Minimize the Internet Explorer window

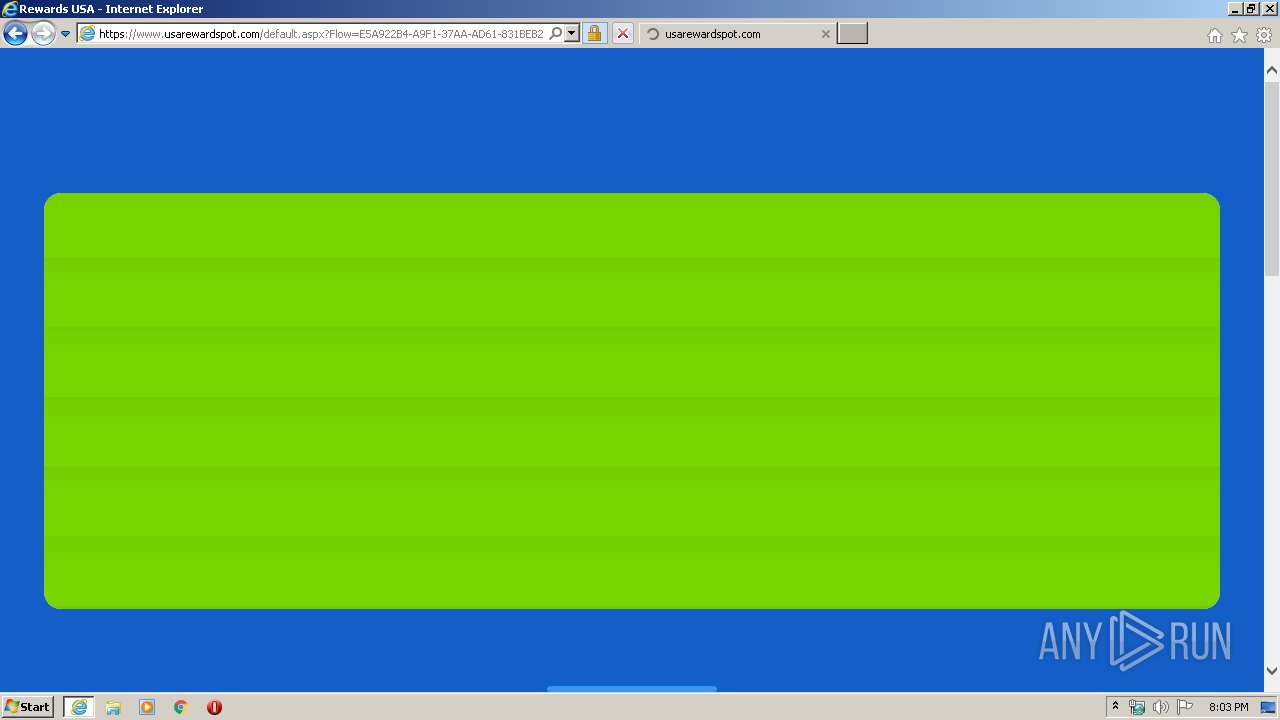pos(1236,9)
